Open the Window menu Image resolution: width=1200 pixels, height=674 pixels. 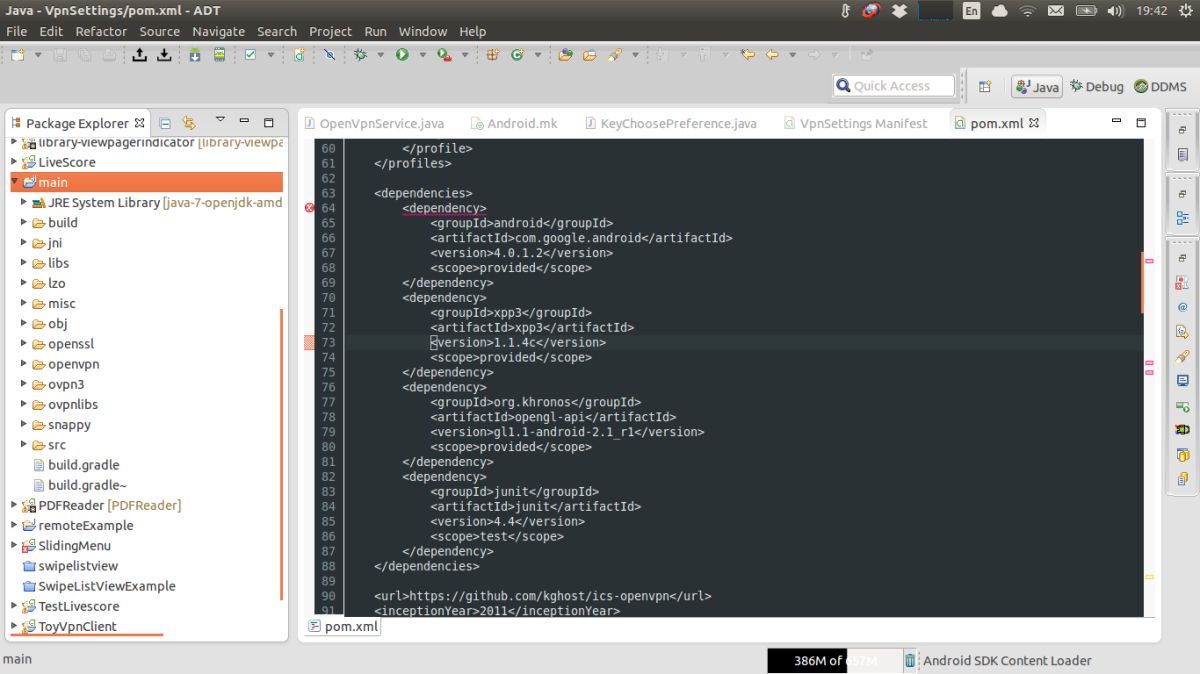[x=423, y=31]
